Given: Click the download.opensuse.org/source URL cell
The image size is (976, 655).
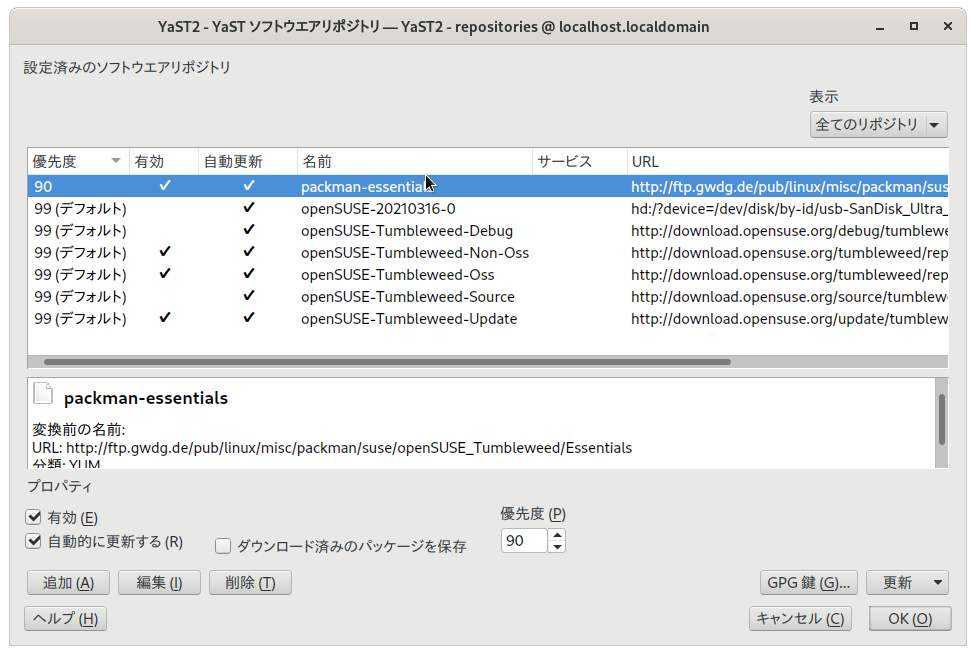Looking at the screenshot, I should [789, 296].
